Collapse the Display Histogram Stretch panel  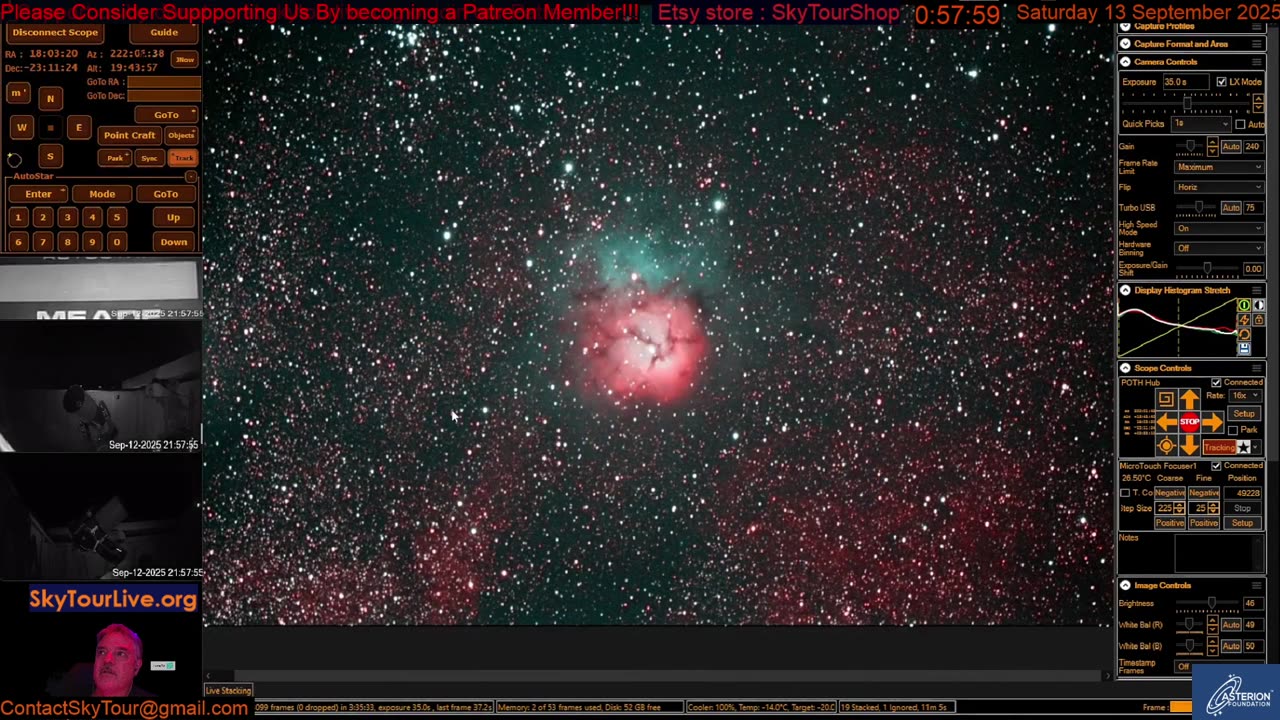click(1125, 290)
